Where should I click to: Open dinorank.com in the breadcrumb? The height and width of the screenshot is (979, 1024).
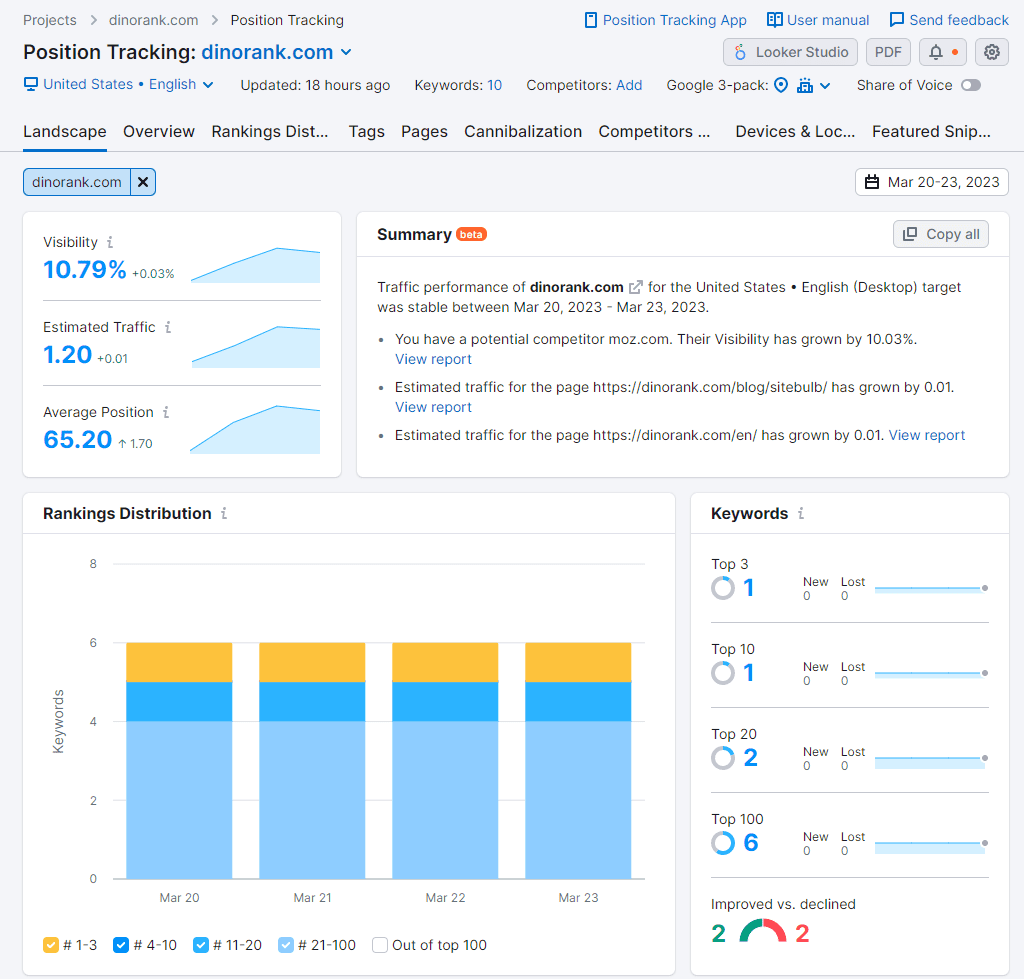(x=153, y=20)
